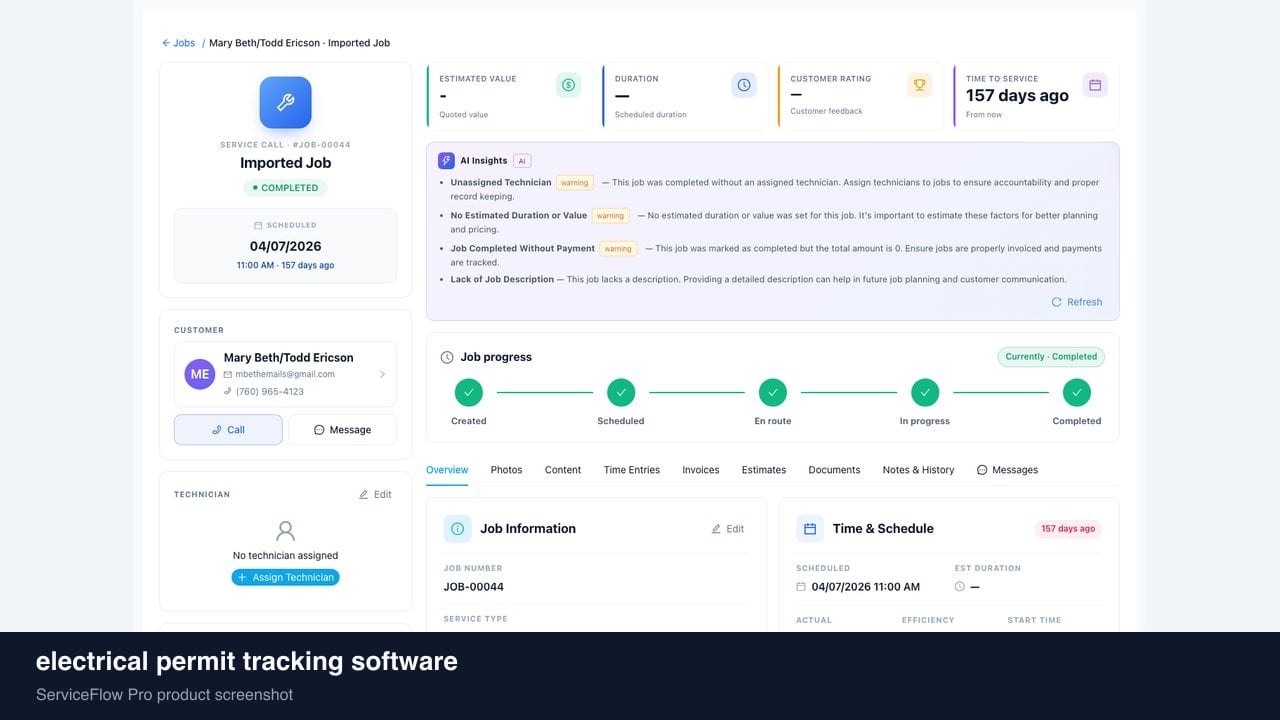The height and width of the screenshot is (720, 1280).
Task: Click the phone number (760) 965-4123
Action: 270,392
